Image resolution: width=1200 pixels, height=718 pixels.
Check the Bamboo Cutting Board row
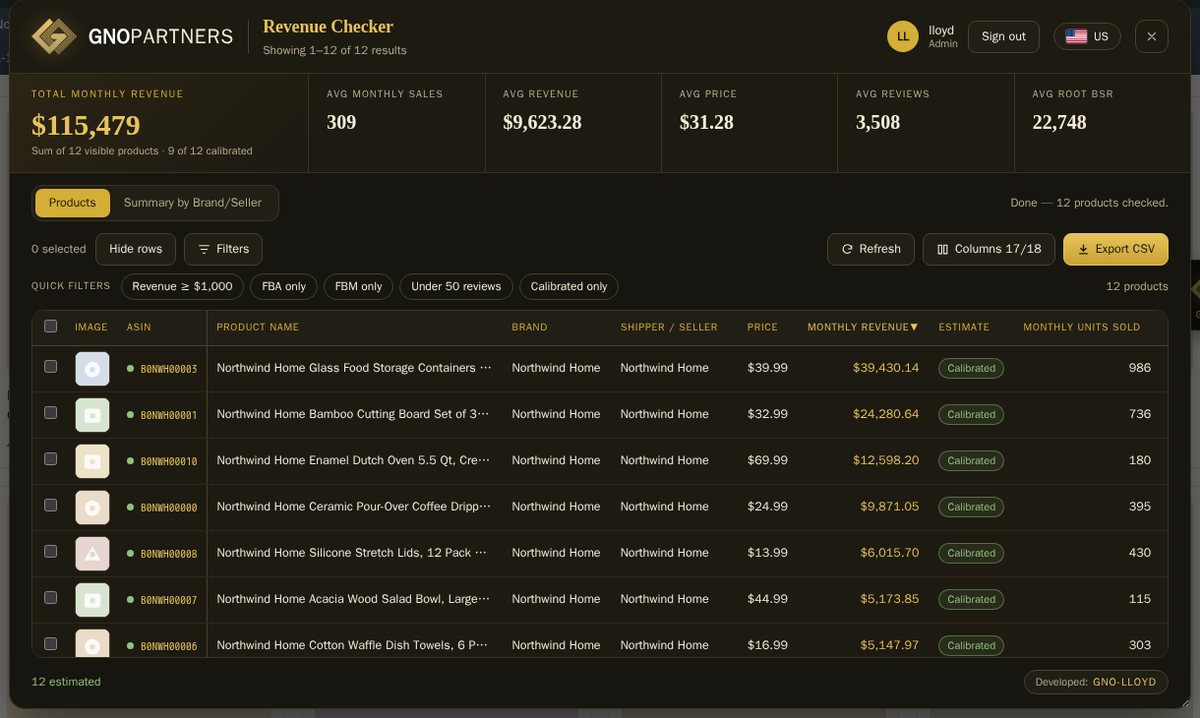[x=51, y=413]
